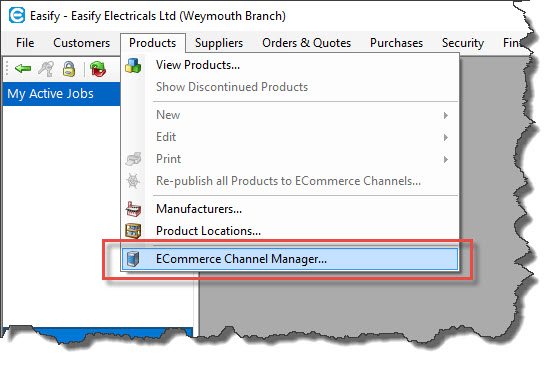Click the web icon beside Re-publish all Products
Image resolution: width=558 pixels, height=368 pixels.
133,181
